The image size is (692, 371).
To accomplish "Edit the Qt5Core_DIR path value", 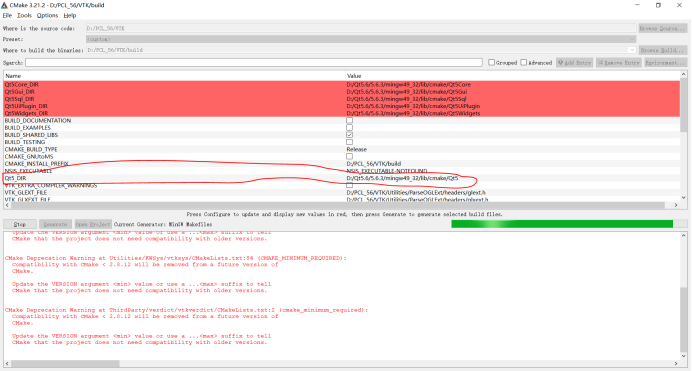I will pyautogui.click(x=409, y=84).
